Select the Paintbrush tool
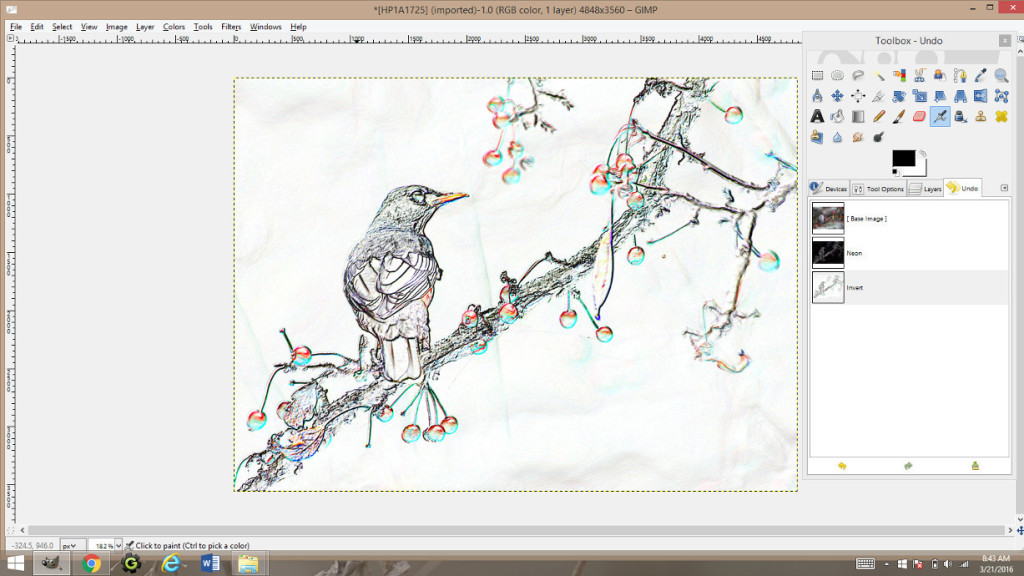Image resolution: width=1024 pixels, height=576 pixels. pyautogui.click(x=898, y=116)
